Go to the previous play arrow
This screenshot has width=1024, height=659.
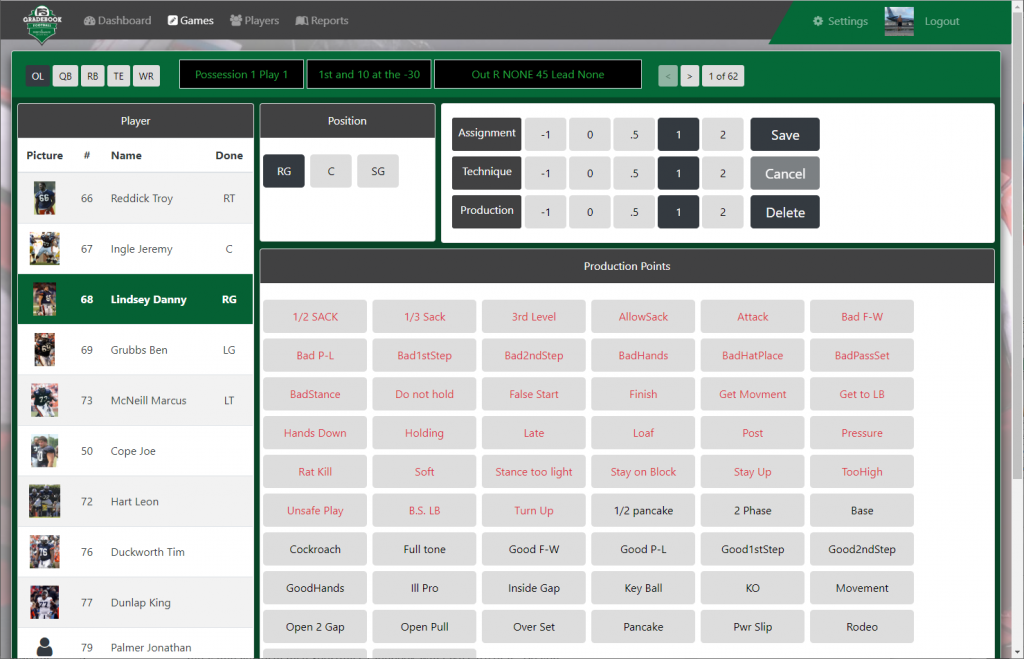coord(667,76)
